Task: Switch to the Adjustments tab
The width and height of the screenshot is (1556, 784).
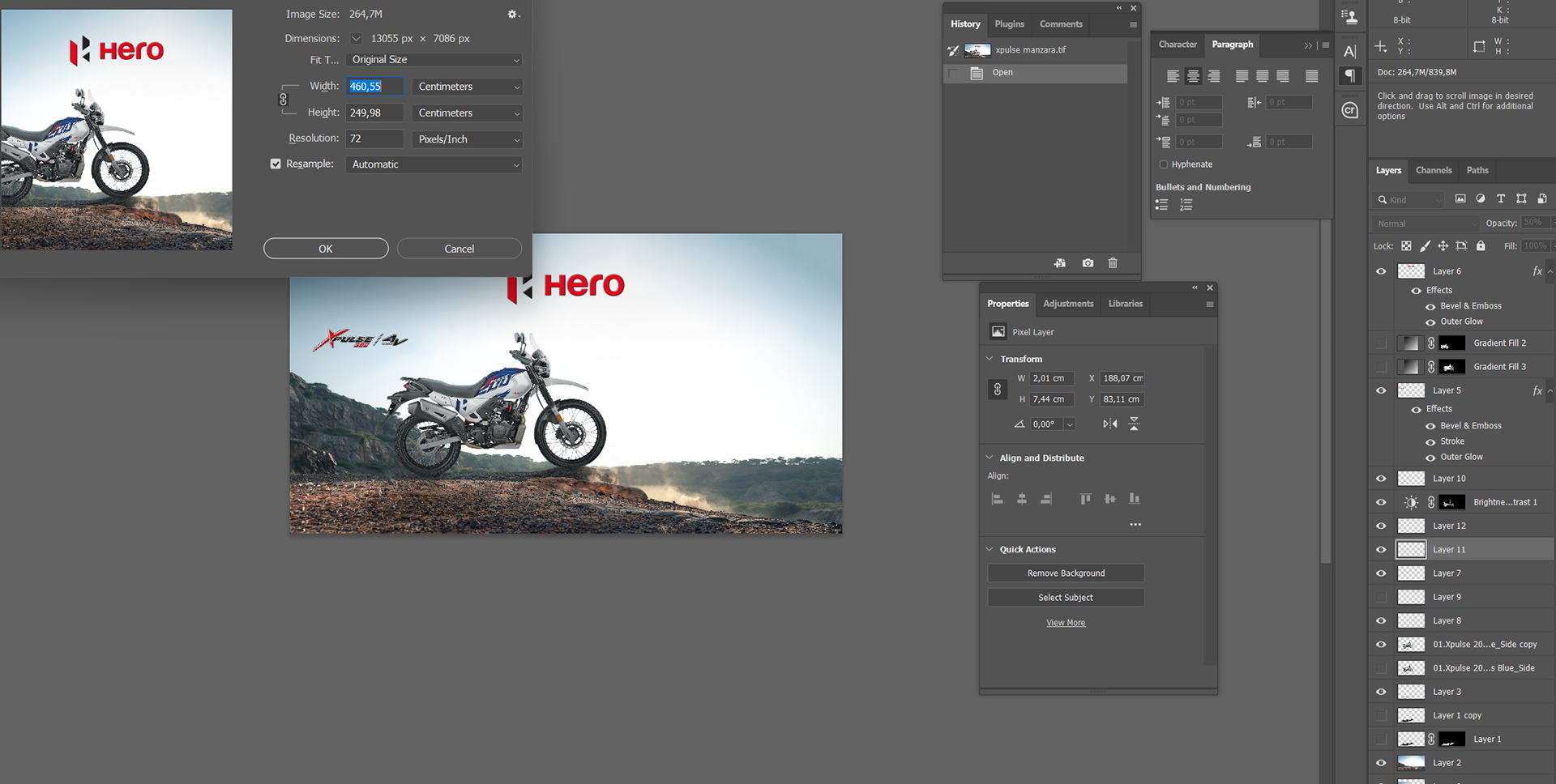Action: [1068, 304]
